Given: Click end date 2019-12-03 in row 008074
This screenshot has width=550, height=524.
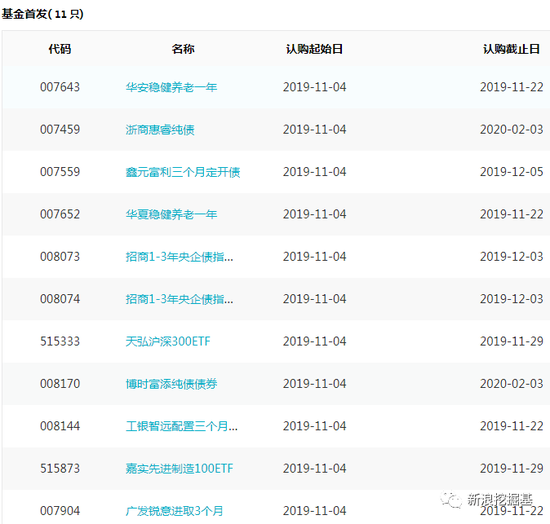Looking at the screenshot, I should click(511, 299).
